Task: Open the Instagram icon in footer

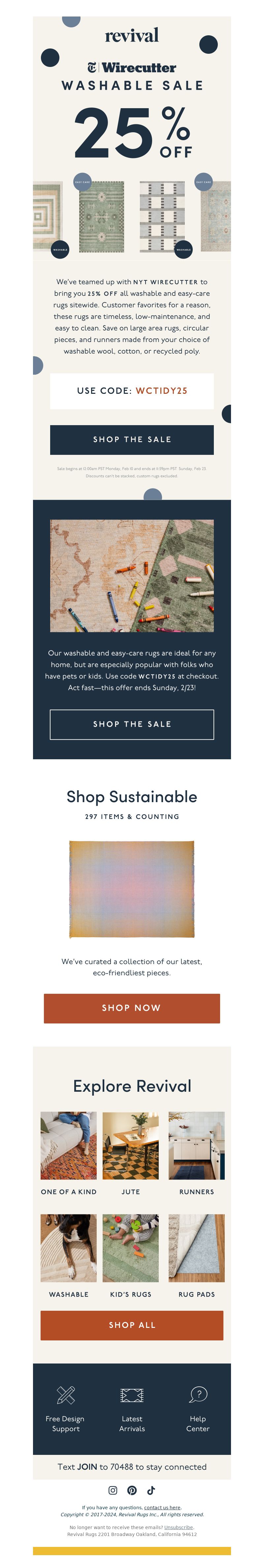Action: click(x=113, y=1490)
